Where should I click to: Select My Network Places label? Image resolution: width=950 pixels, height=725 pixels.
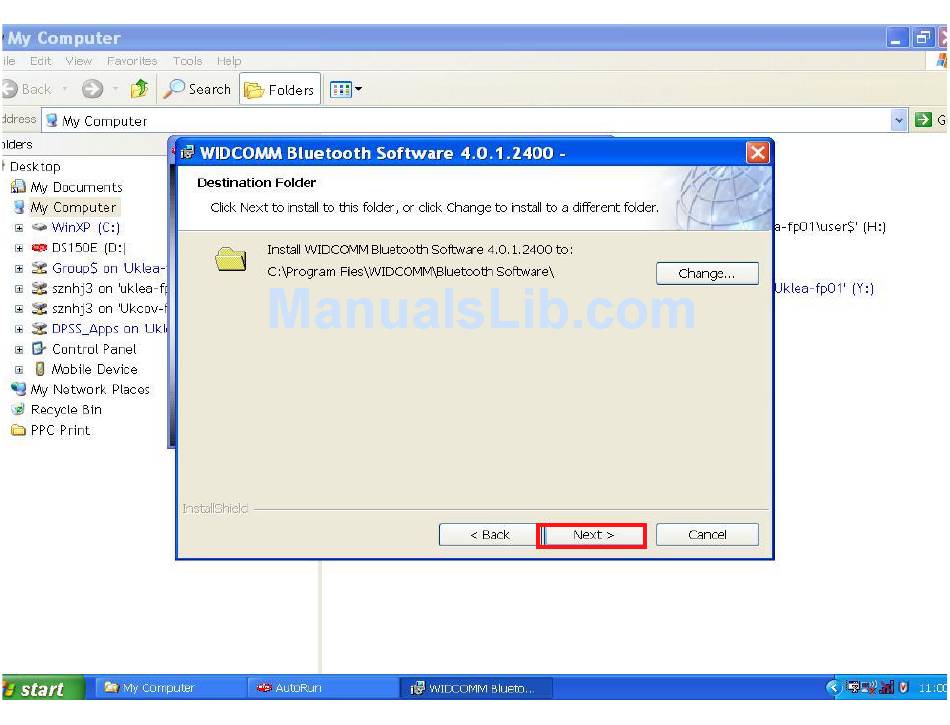click(90, 389)
